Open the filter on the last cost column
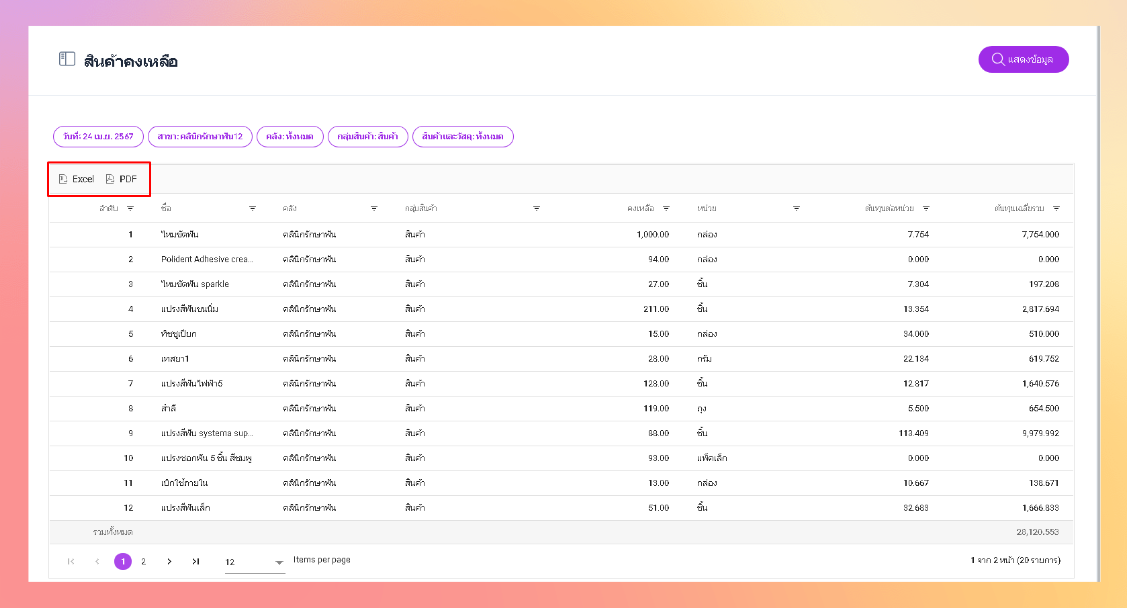1127x608 pixels. [x=1056, y=208]
